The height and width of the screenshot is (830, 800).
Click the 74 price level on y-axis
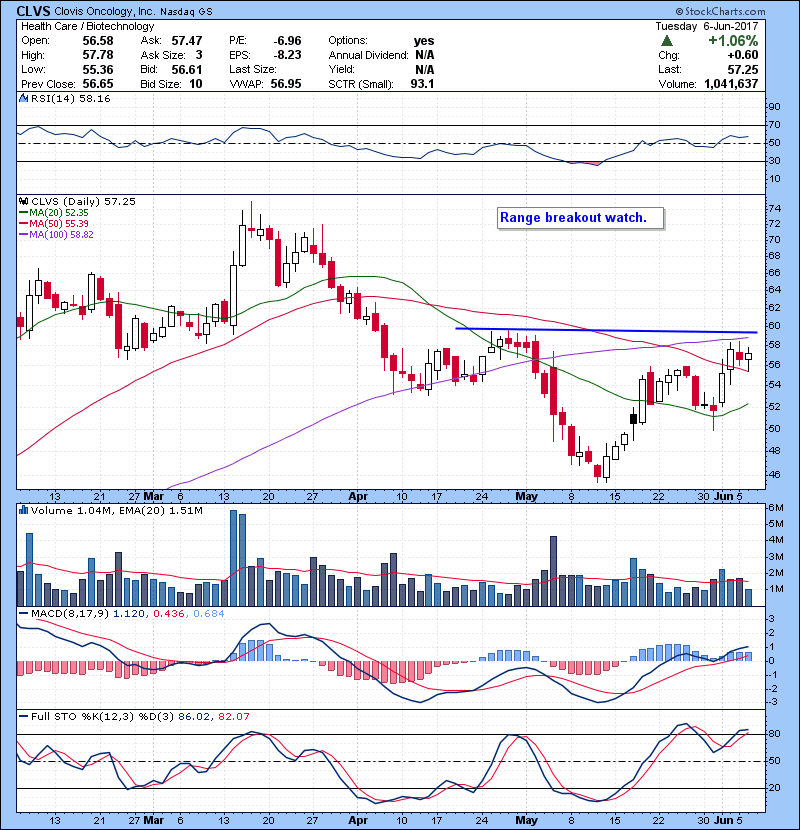pos(774,208)
